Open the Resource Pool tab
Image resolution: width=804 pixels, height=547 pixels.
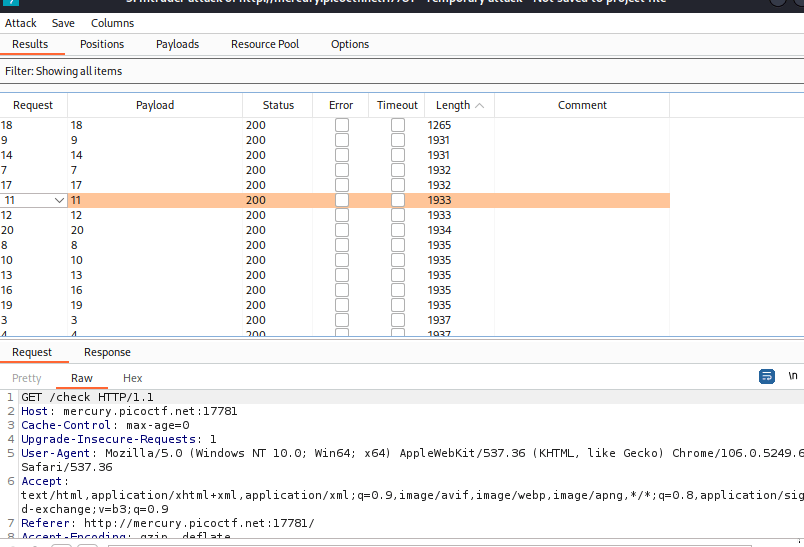(x=265, y=44)
